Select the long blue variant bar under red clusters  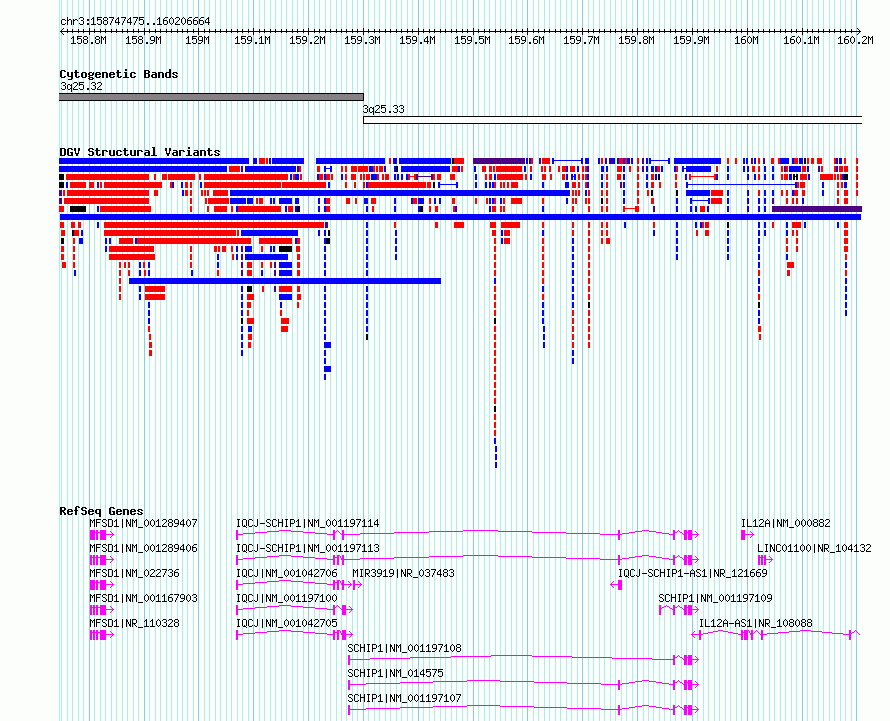coord(285,281)
